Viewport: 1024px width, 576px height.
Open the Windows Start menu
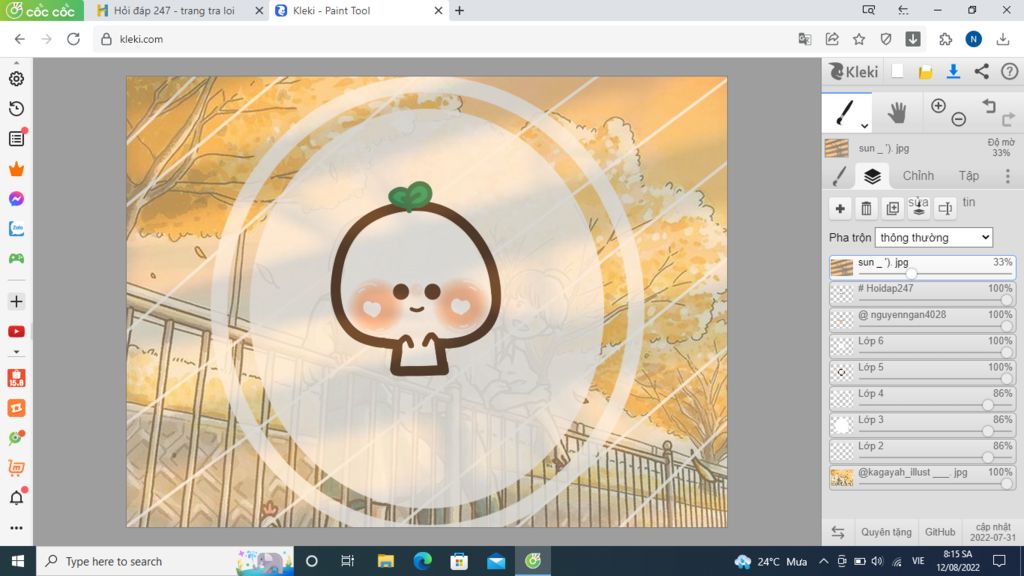(18, 561)
